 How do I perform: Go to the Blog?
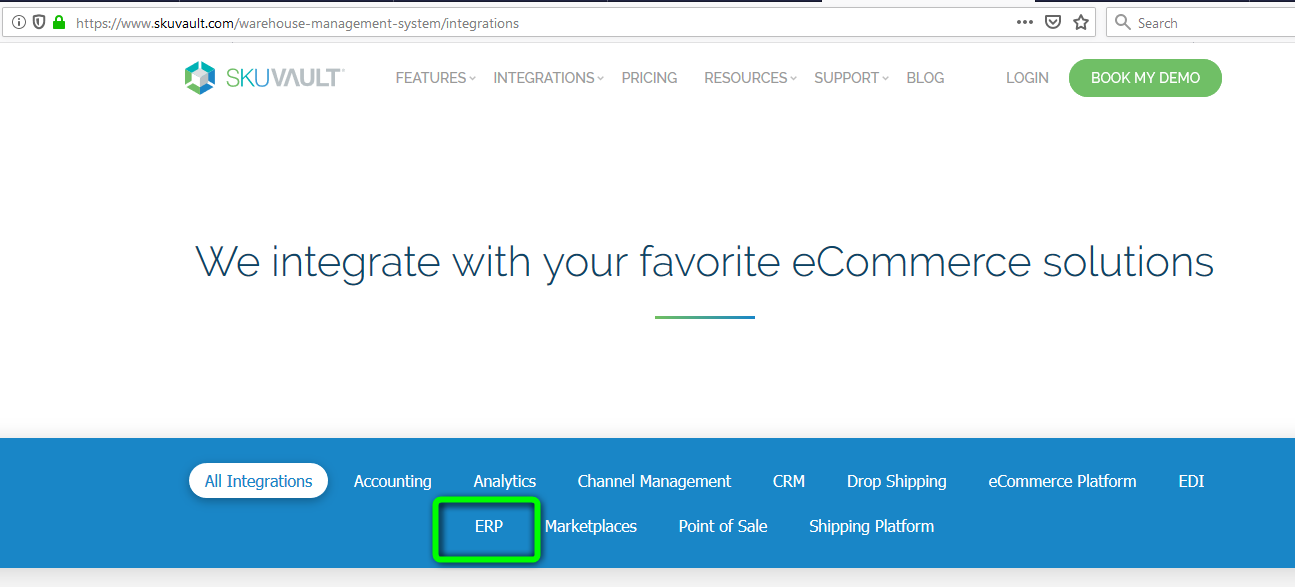[x=925, y=78]
